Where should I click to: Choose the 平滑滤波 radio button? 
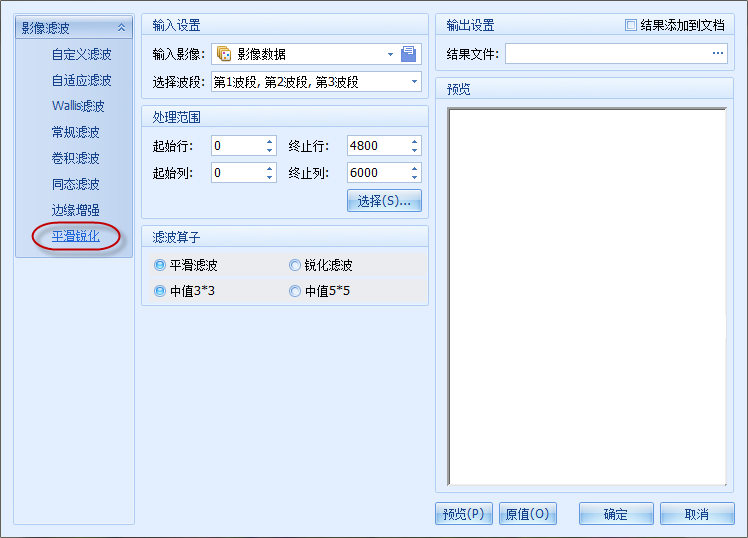[160, 265]
